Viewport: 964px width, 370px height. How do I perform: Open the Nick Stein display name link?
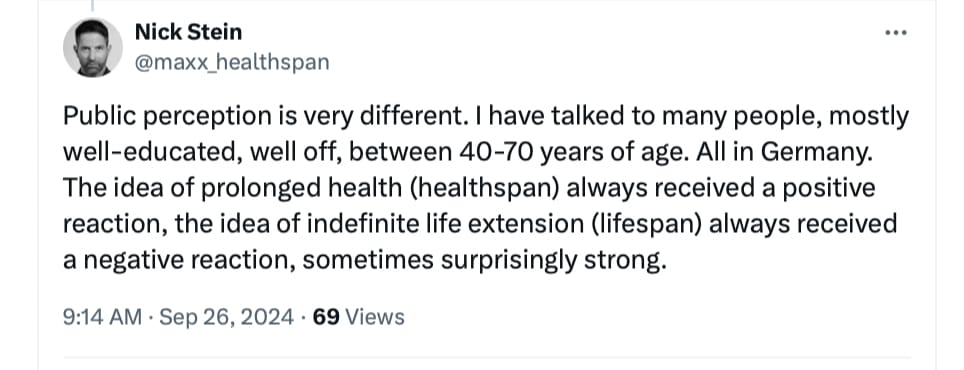tap(188, 31)
